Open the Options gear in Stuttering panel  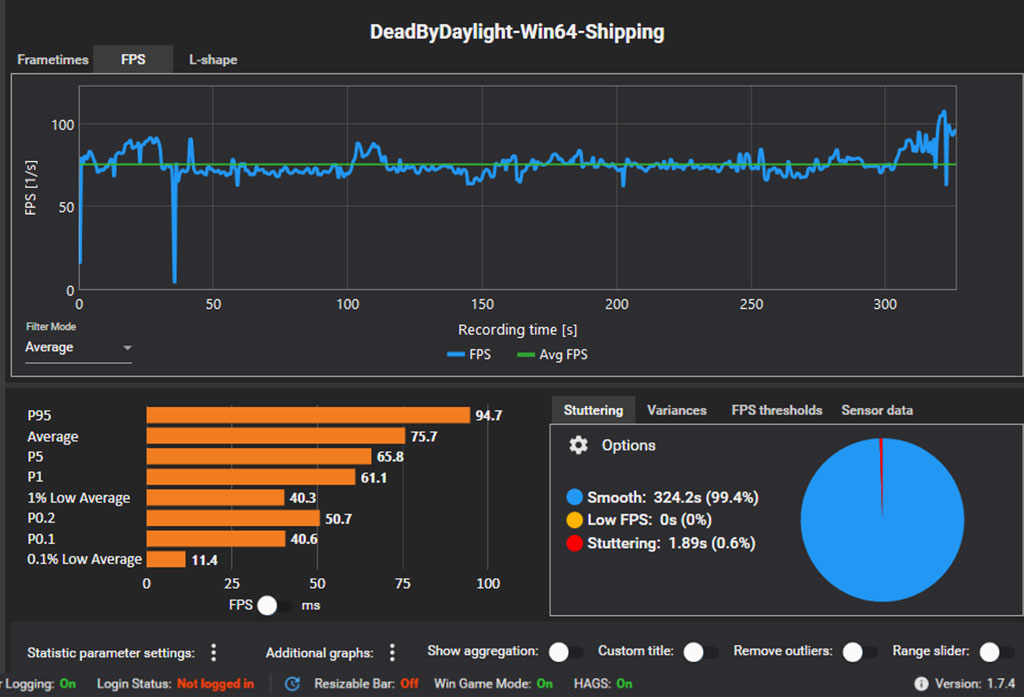[578, 445]
